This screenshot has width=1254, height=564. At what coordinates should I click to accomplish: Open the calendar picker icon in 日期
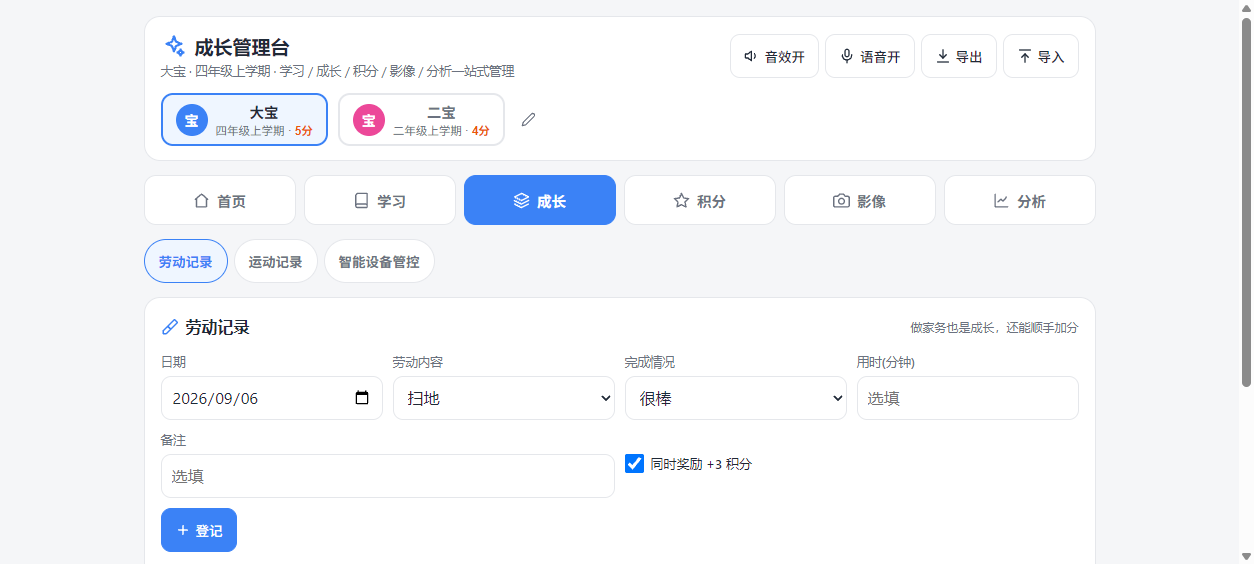point(362,398)
